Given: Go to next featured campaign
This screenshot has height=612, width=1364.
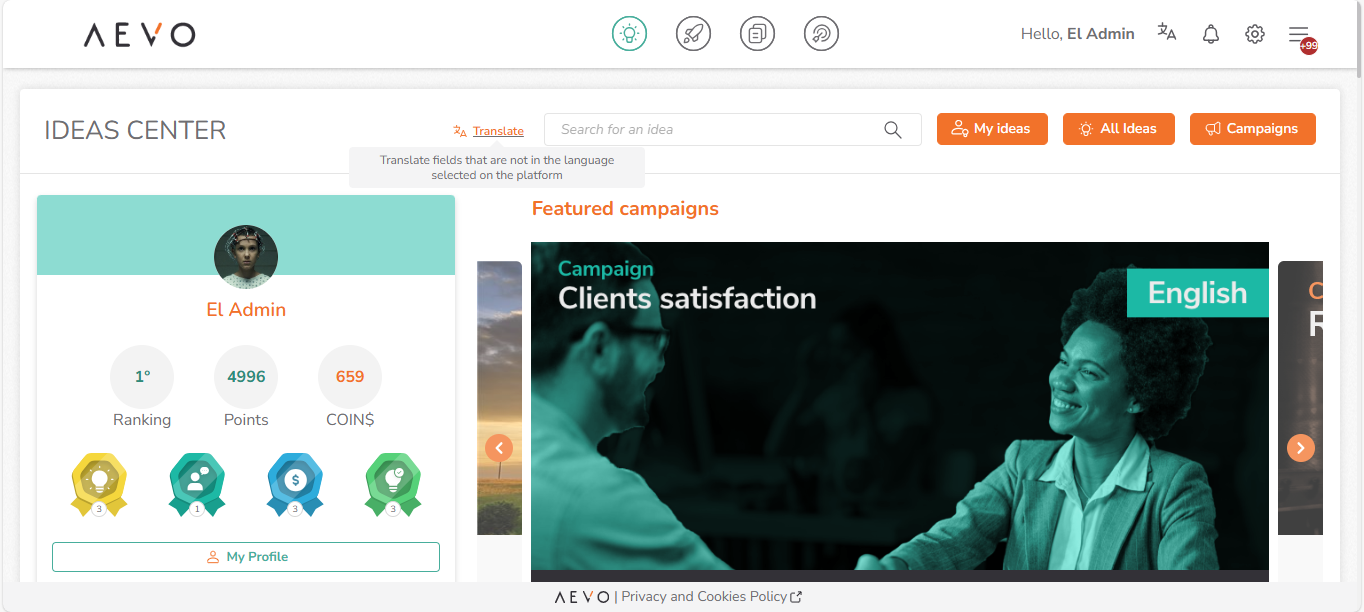Looking at the screenshot, I should pyautogui.click(x=1300, y=447).
